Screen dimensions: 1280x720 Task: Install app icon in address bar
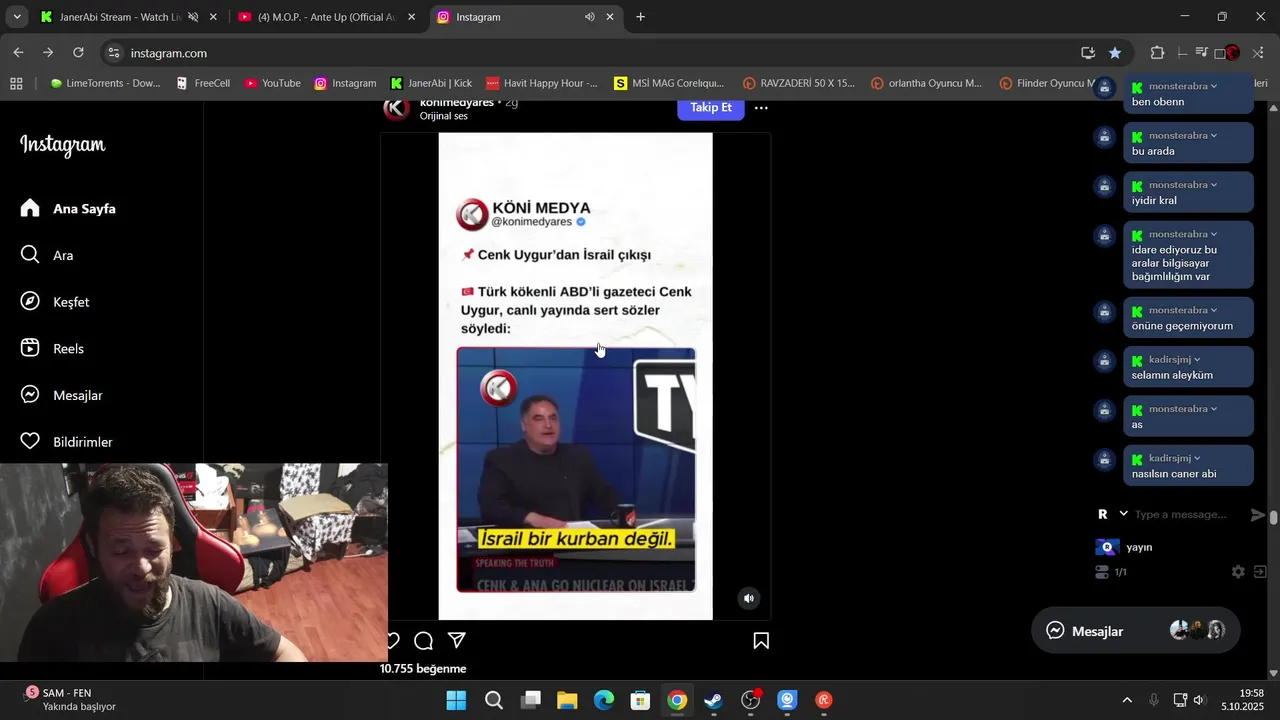point(1088,53)
